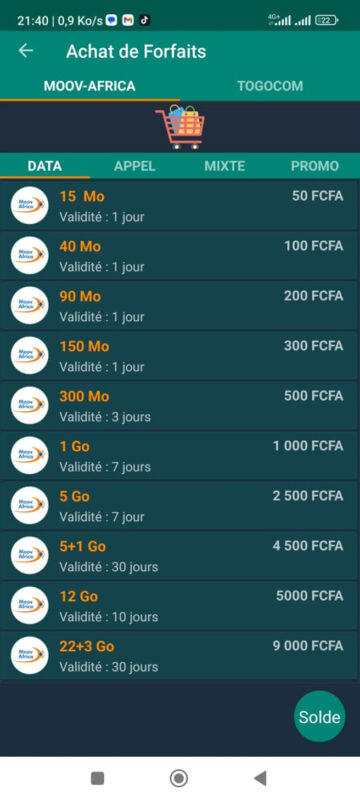Open the PROMO category tab
The height and width of the screenshot is (800, 360).
(315, 166)
